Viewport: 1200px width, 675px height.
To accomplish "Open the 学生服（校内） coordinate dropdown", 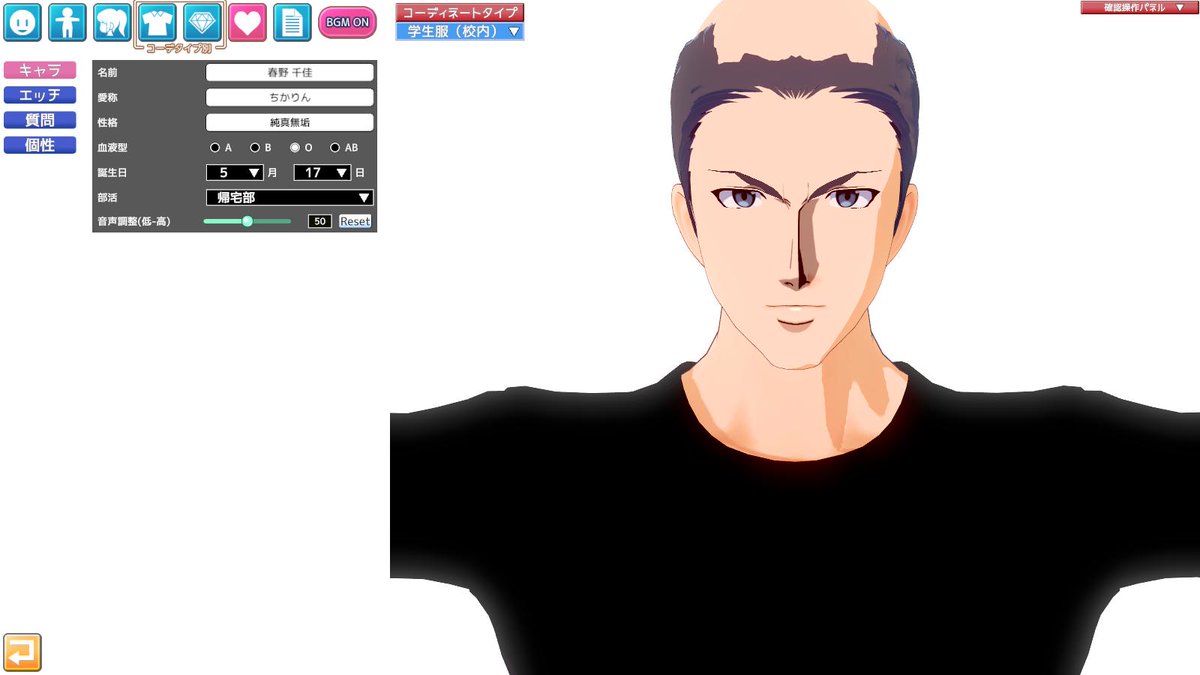I will coord(460,31).
